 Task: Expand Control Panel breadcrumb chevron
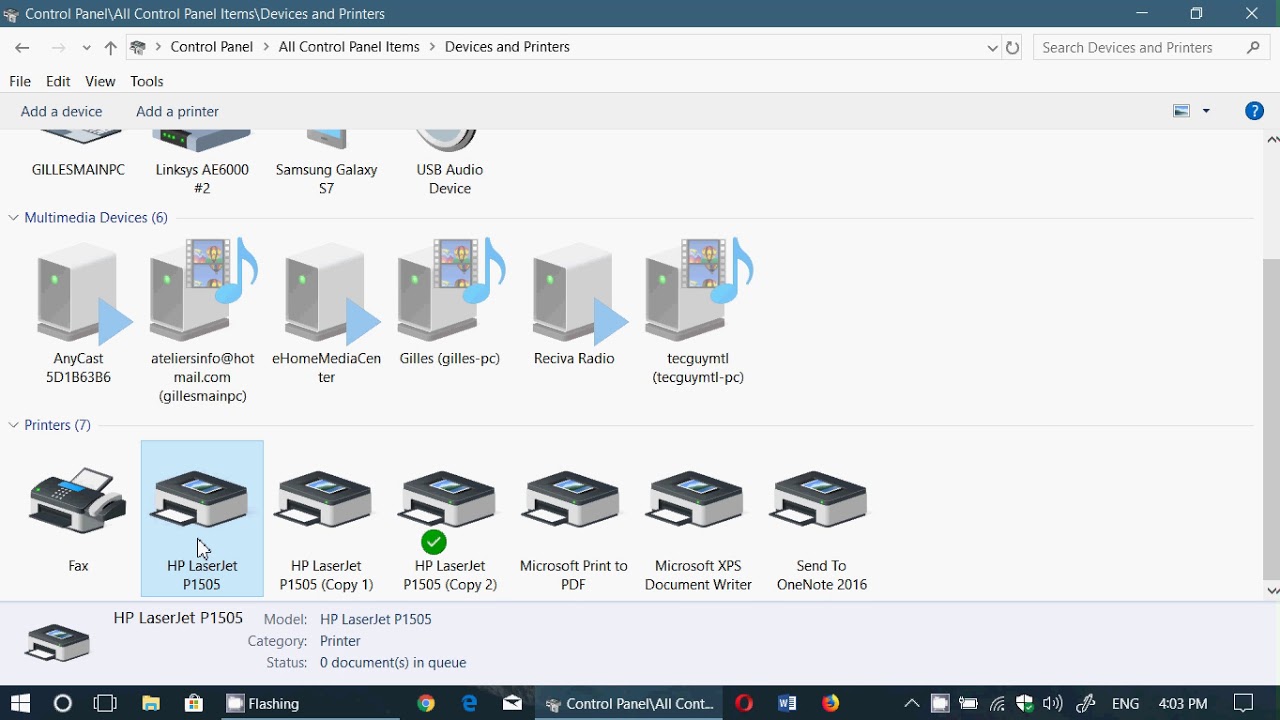[x=266, y=47]
